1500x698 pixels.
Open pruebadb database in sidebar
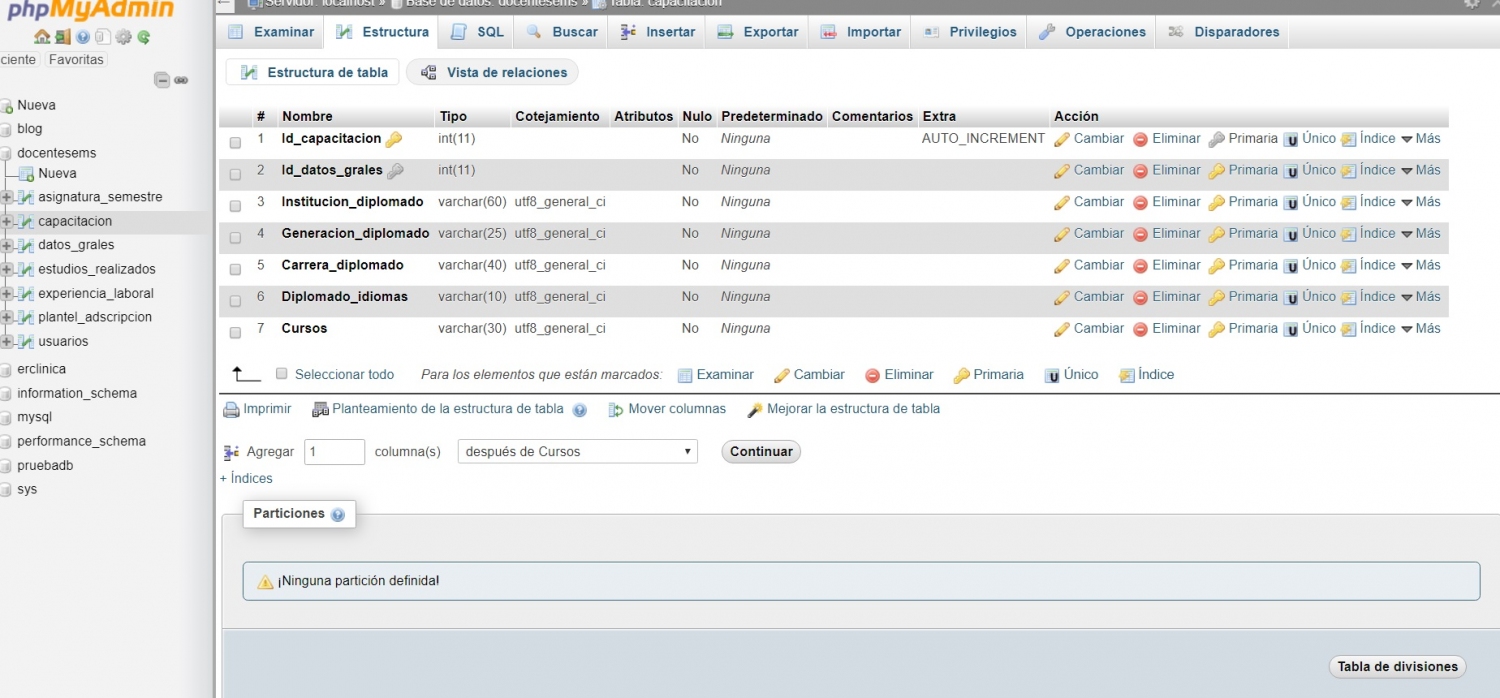(x=45, y=466)
